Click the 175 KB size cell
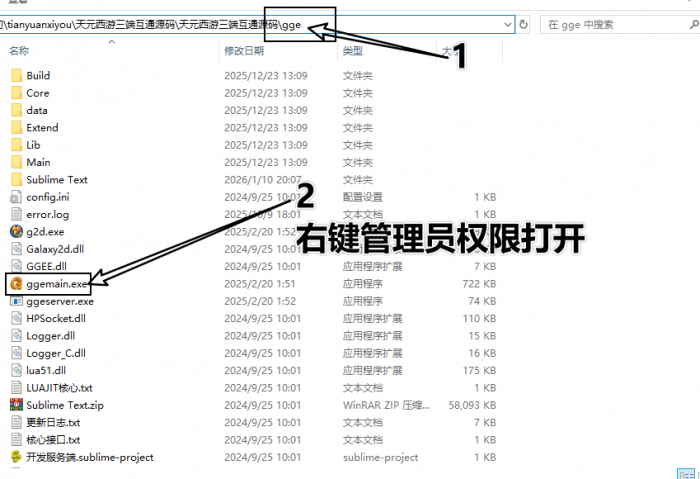This screenshot has height=479, width=700. coord(479,371)
